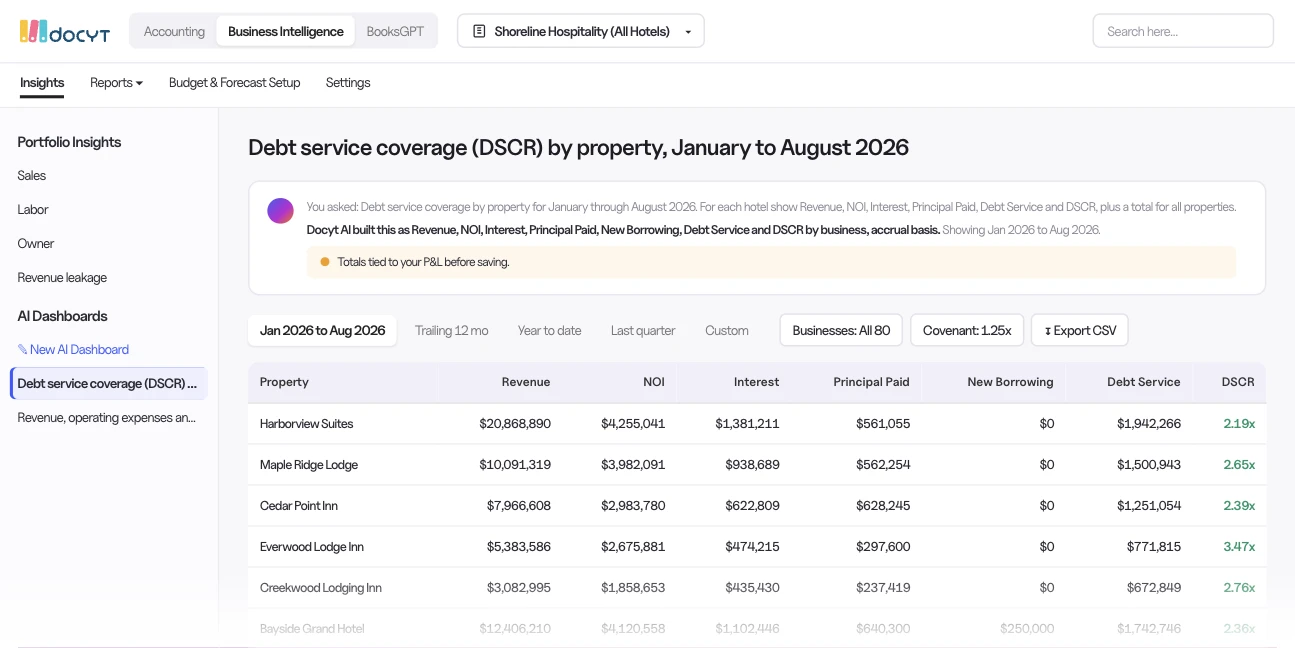Screen dimensions: 1295x648
Task: Click the 2.19x DSCR value
Action: tap(1239, 424)
